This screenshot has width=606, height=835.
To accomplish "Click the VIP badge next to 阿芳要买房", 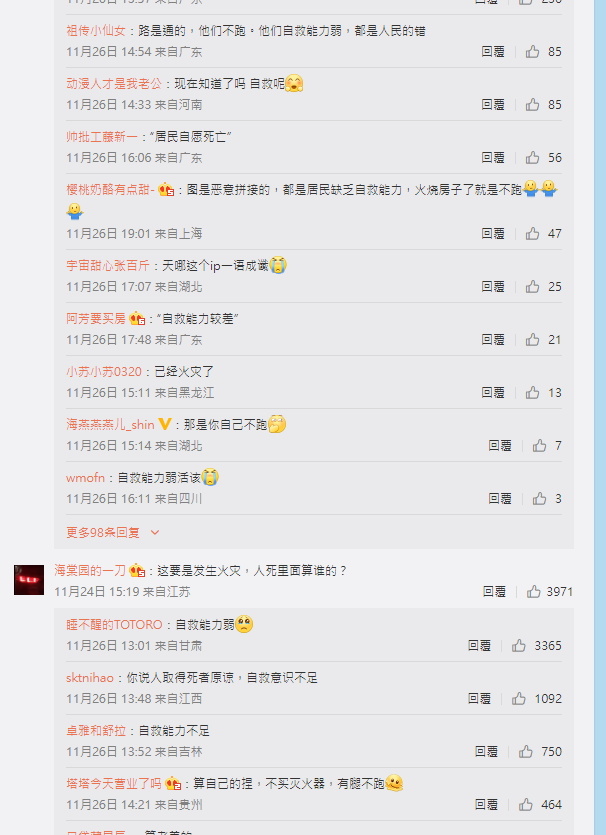I will pos(137,318).
